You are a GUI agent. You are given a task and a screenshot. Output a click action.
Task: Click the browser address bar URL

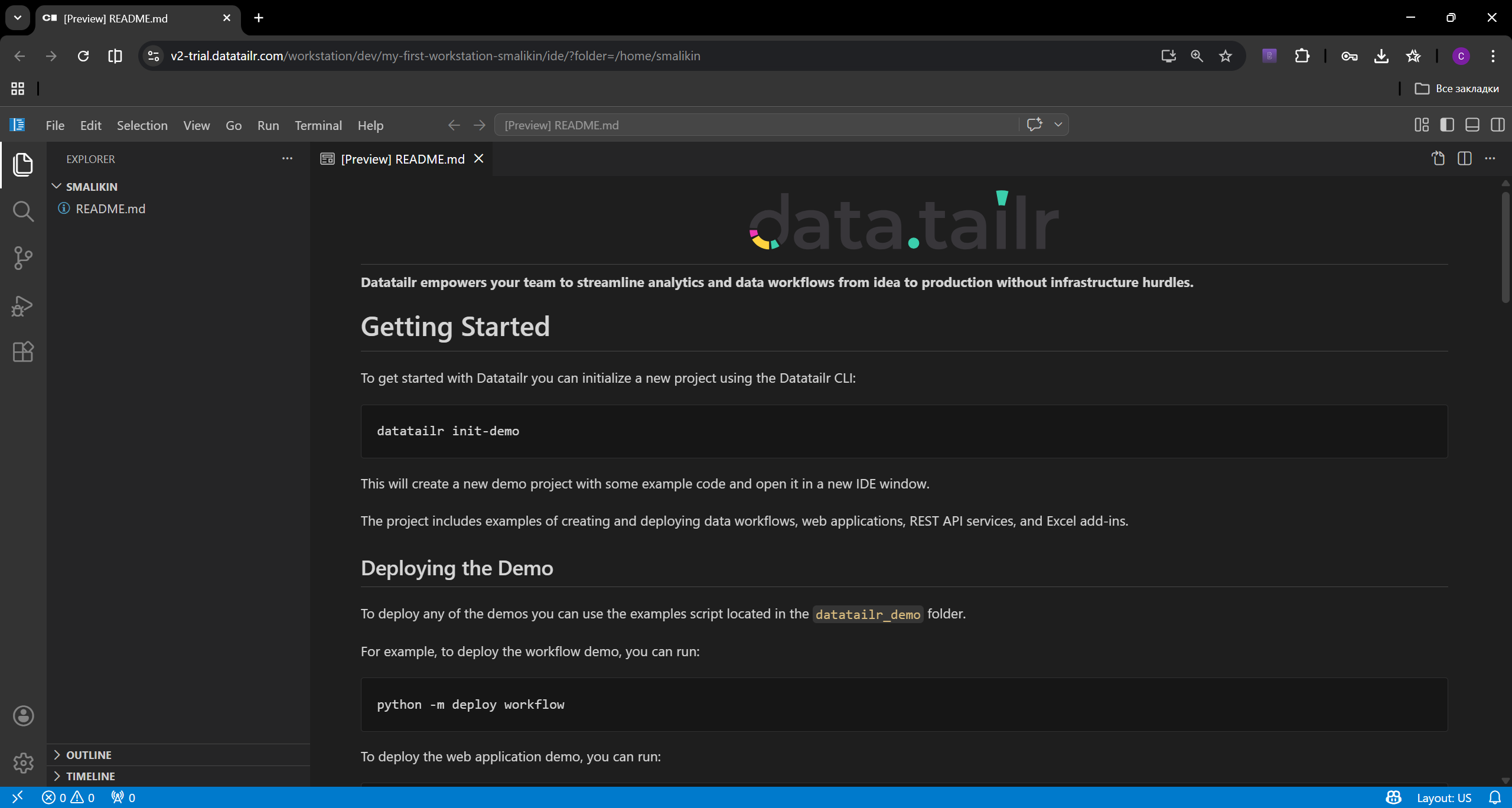pos(435,56)
